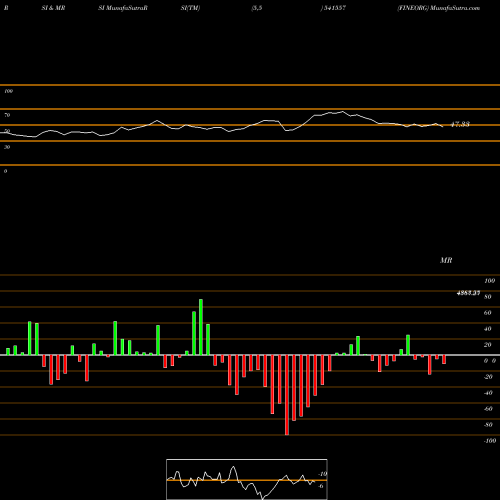Click the -100 label on the MR axis
The width and height of the screenshot is (500, 500).
click(490, 441)
